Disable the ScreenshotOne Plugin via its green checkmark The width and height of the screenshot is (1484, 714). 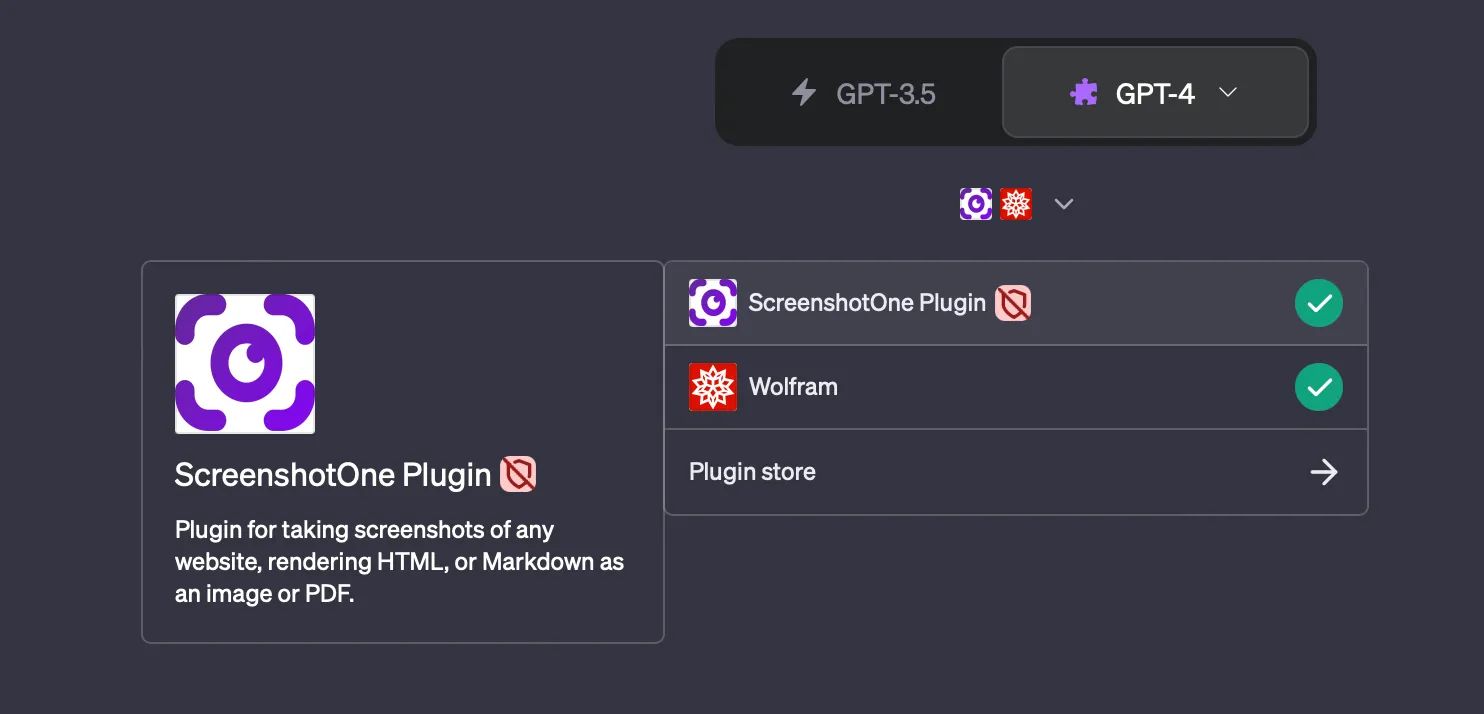(1318, 302)
